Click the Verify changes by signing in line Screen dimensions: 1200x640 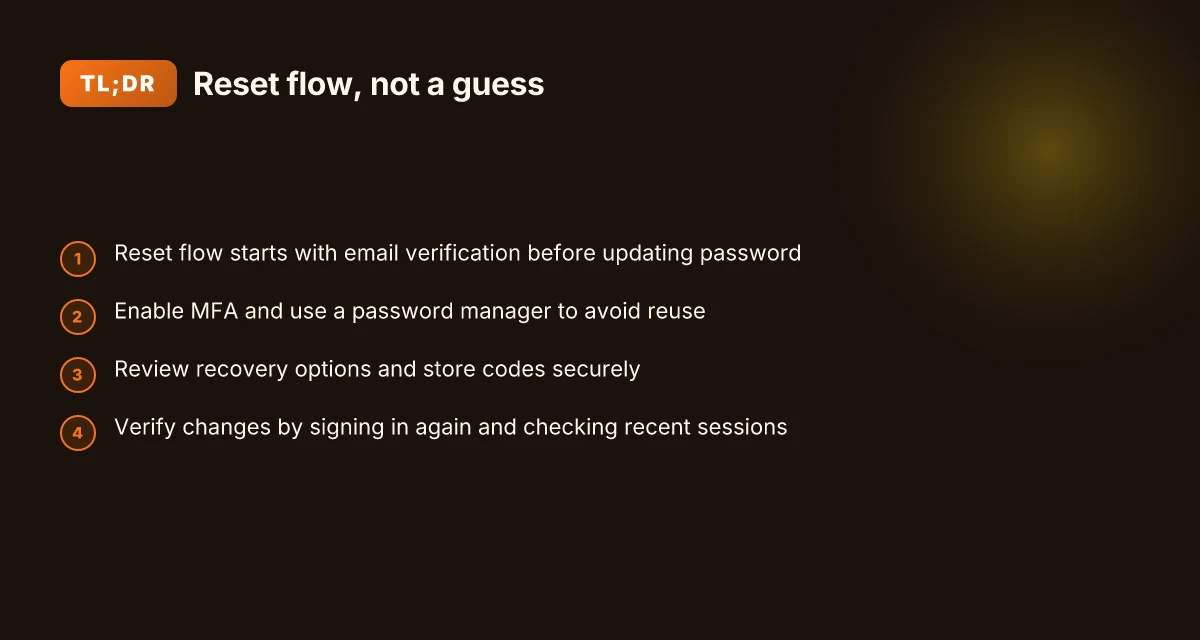coord(451,427)
